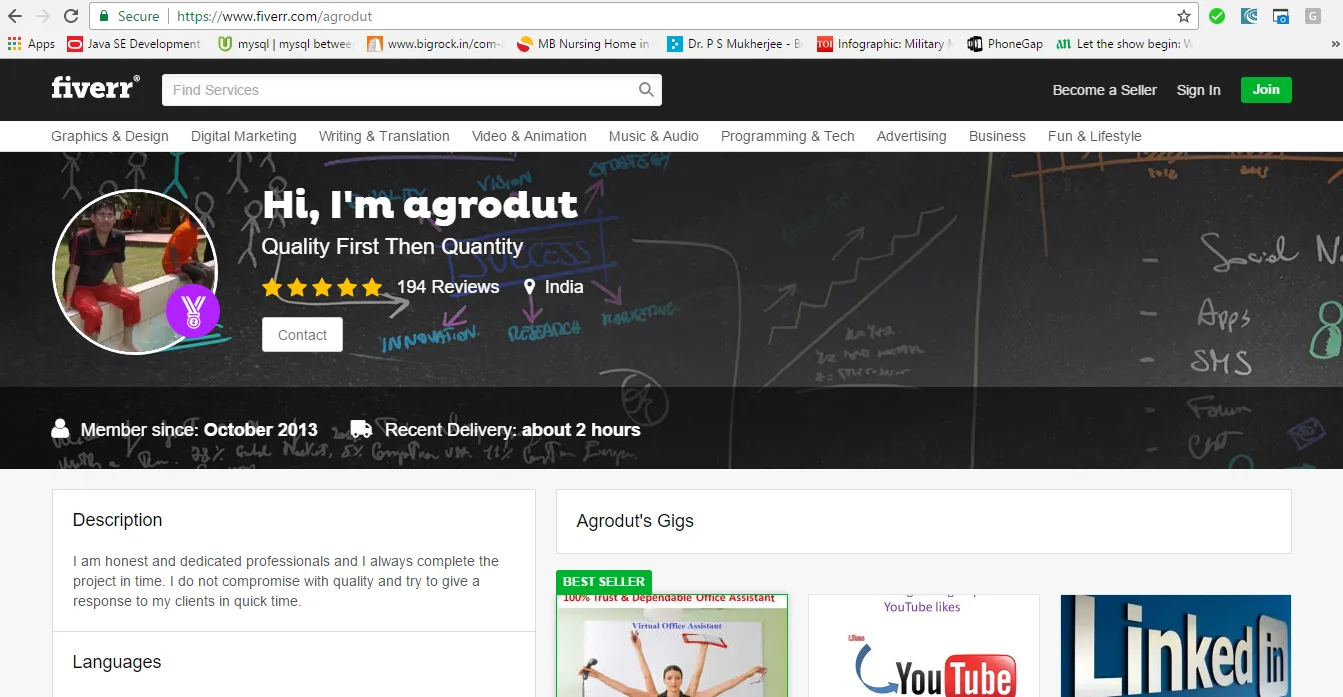Bookmark page with the star icon
1343x697 pixels.
coord(1184,16)
